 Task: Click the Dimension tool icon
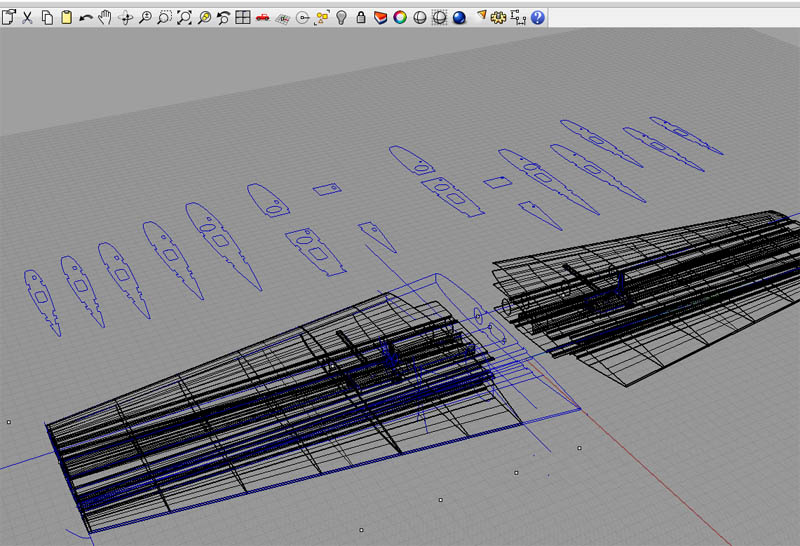(x=518, y=18)
